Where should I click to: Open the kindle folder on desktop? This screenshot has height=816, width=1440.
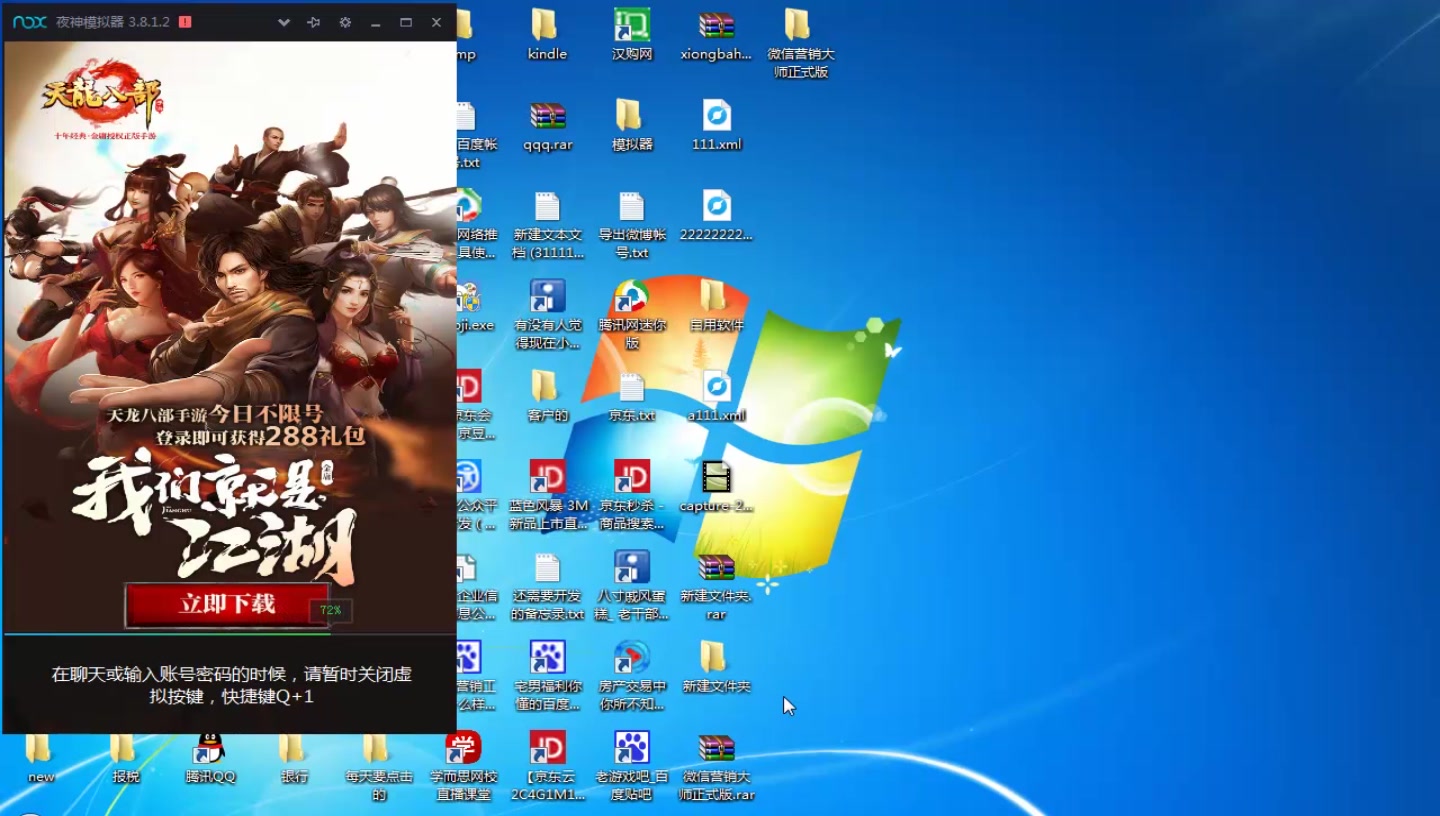(547, 35)
